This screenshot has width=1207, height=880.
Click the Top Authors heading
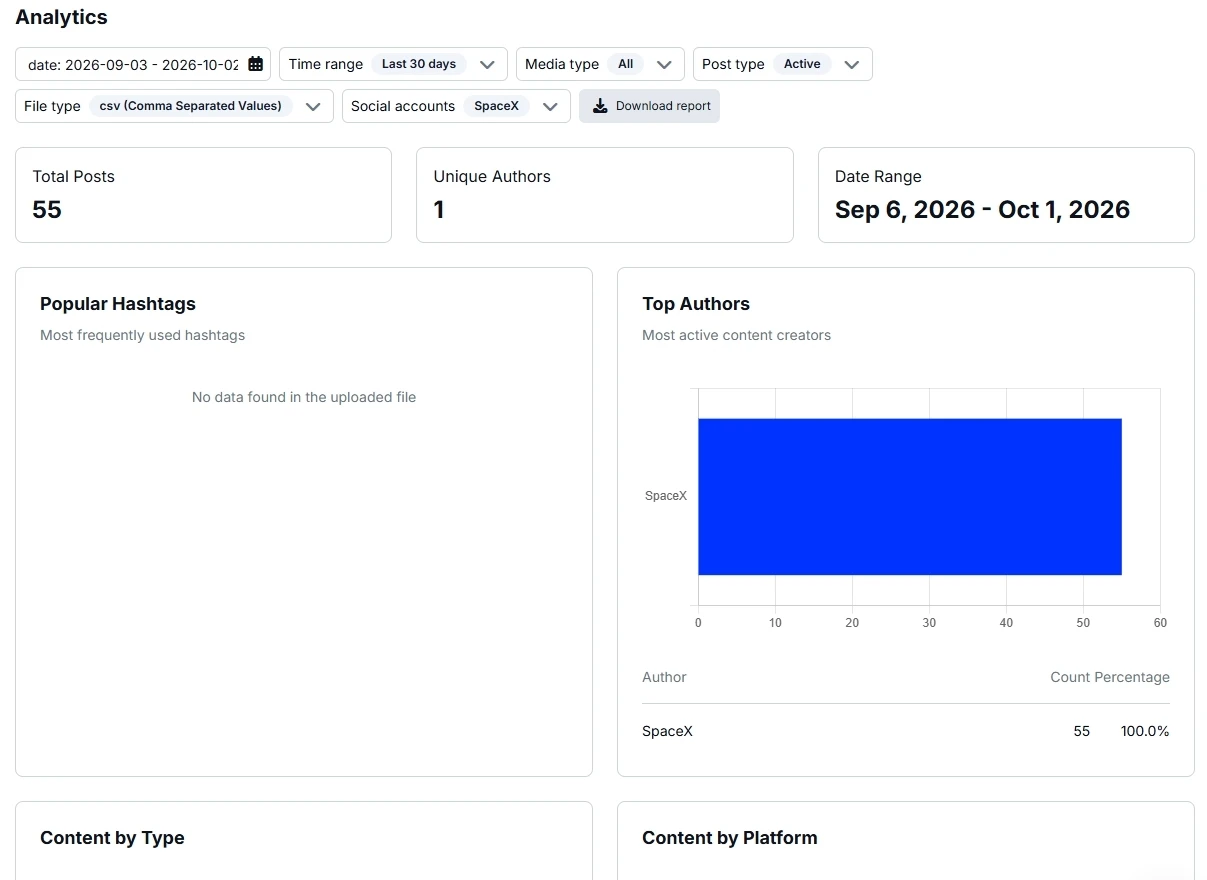(696, 304)
